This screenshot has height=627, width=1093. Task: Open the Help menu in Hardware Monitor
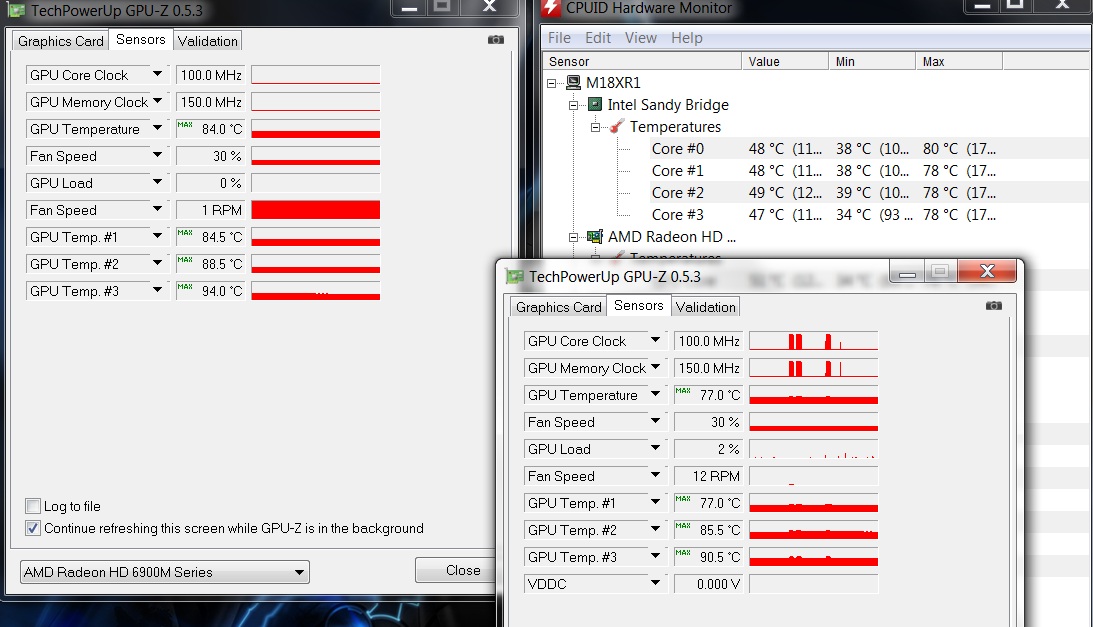click(687, 38)
